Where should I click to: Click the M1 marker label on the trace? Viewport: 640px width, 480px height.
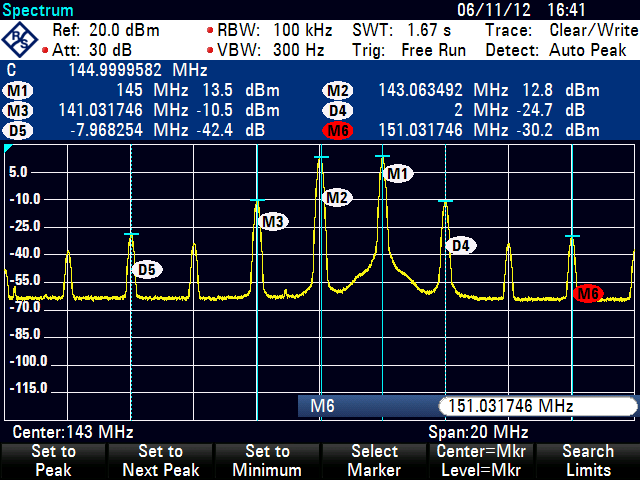click(x=399, y=174)
